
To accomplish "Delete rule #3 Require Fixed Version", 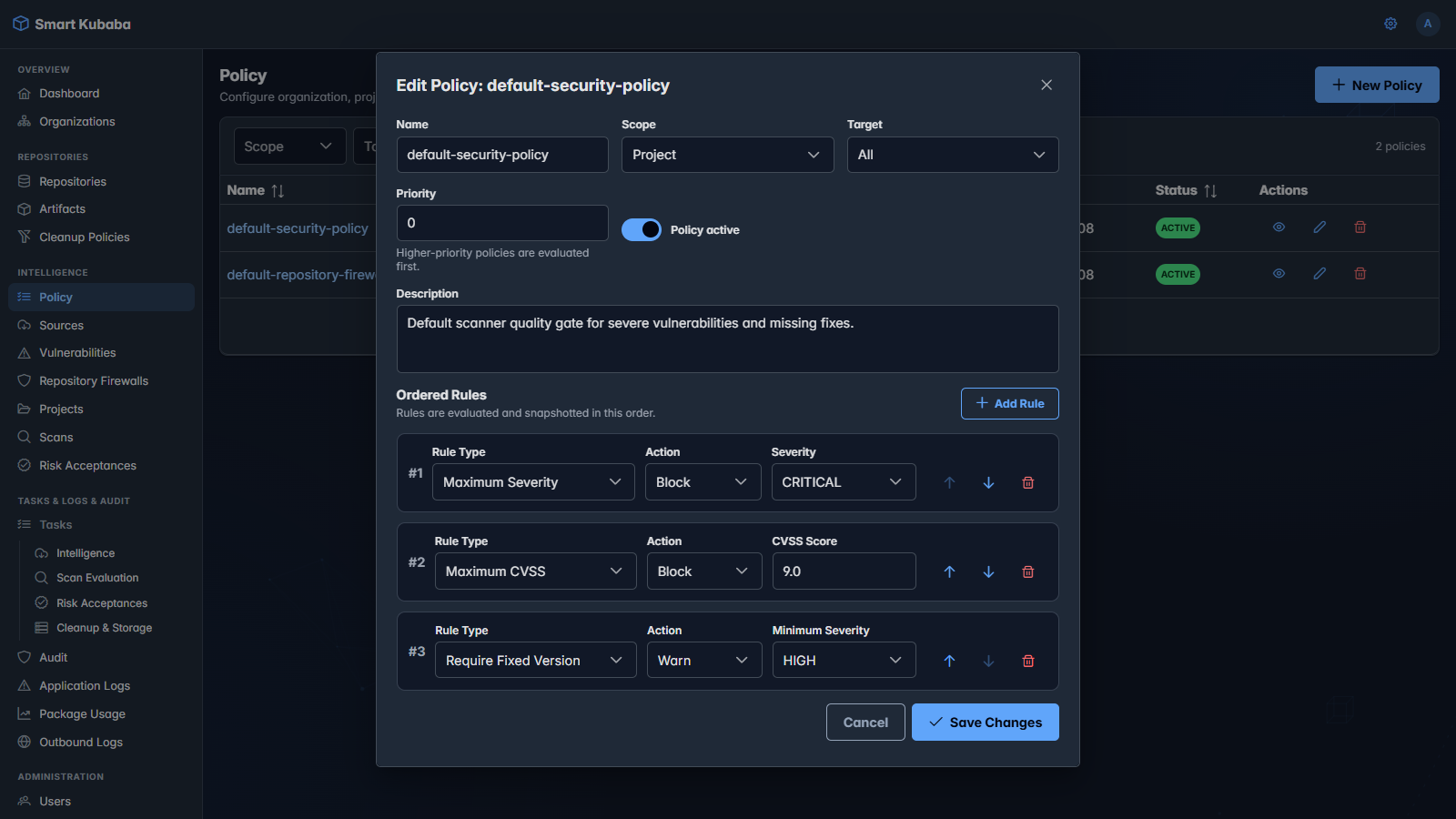I will point(1028,661).
